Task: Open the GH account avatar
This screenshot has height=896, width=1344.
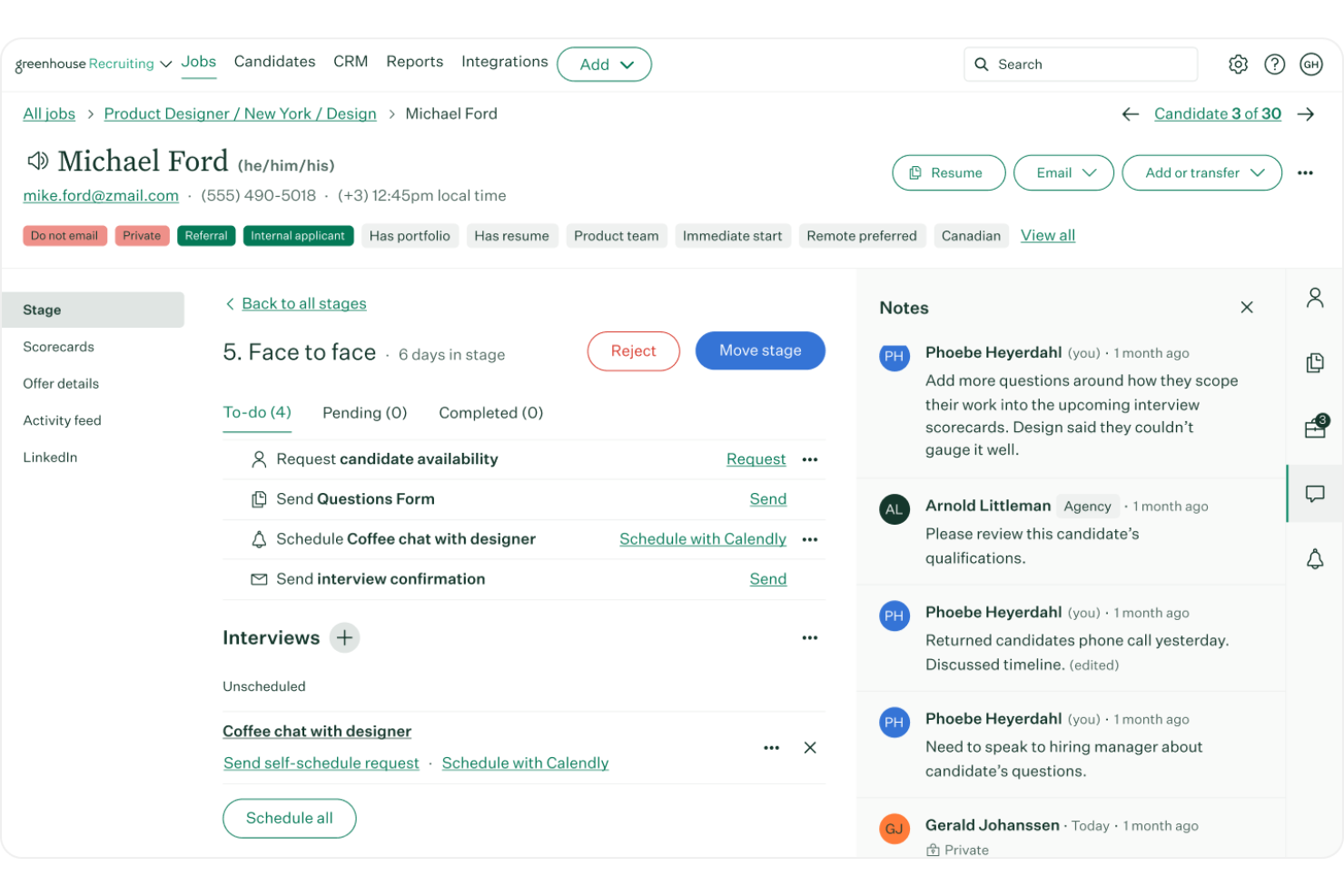Action: coord(1311,64)
